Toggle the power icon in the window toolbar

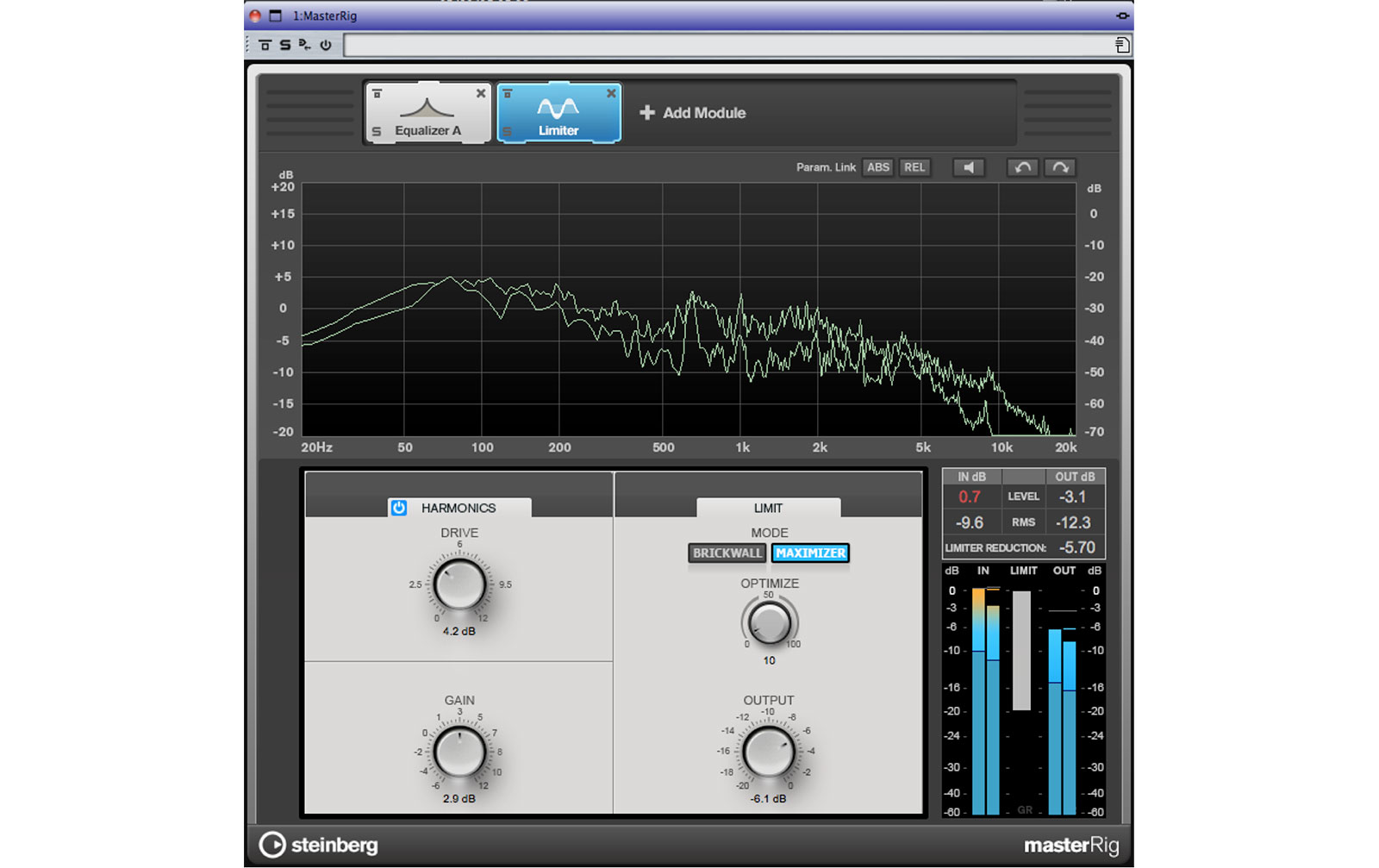coord(326,45)
